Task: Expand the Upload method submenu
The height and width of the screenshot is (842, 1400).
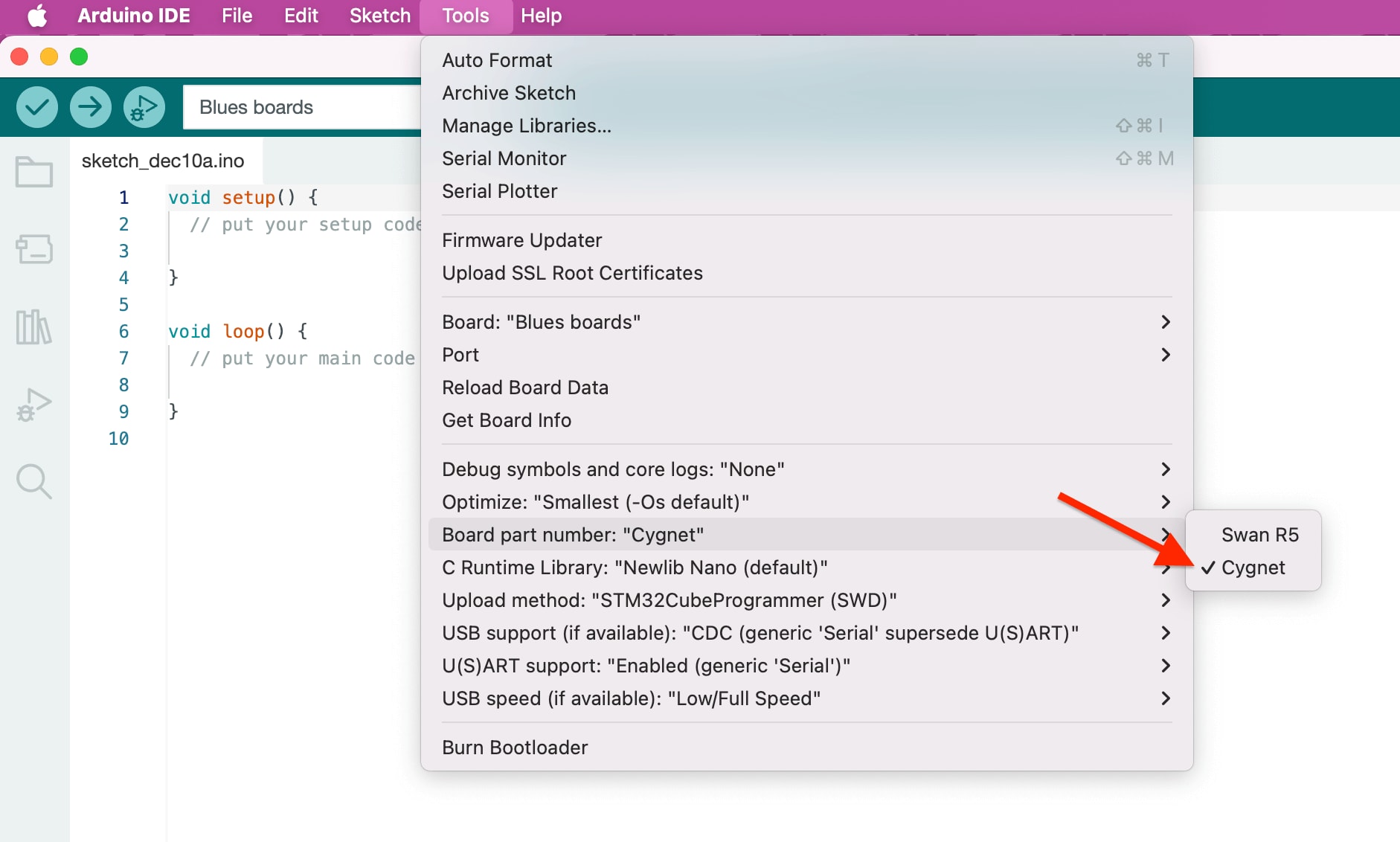Action: (x=807, y=600)
